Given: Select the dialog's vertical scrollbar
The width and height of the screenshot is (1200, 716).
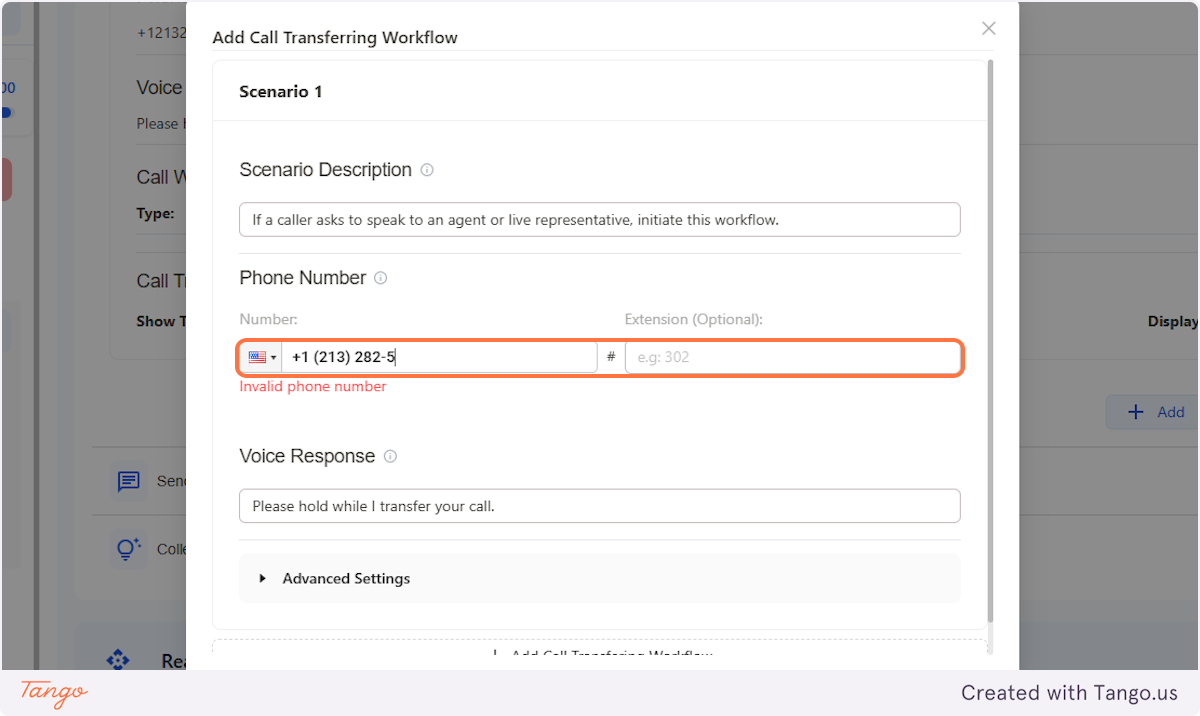Looking at the screenshot, I should tap(990, 340).
